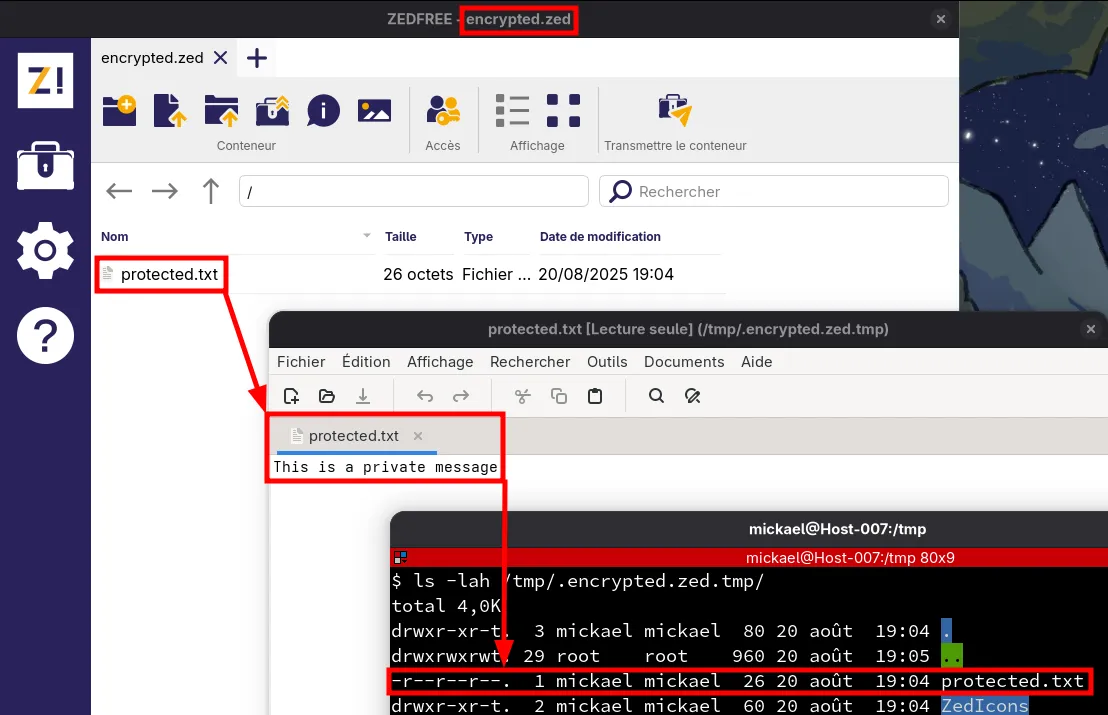The image size is (1108, 715).
Task: Select the protected.txt file in the list
Action: click(x=169, y=274)
